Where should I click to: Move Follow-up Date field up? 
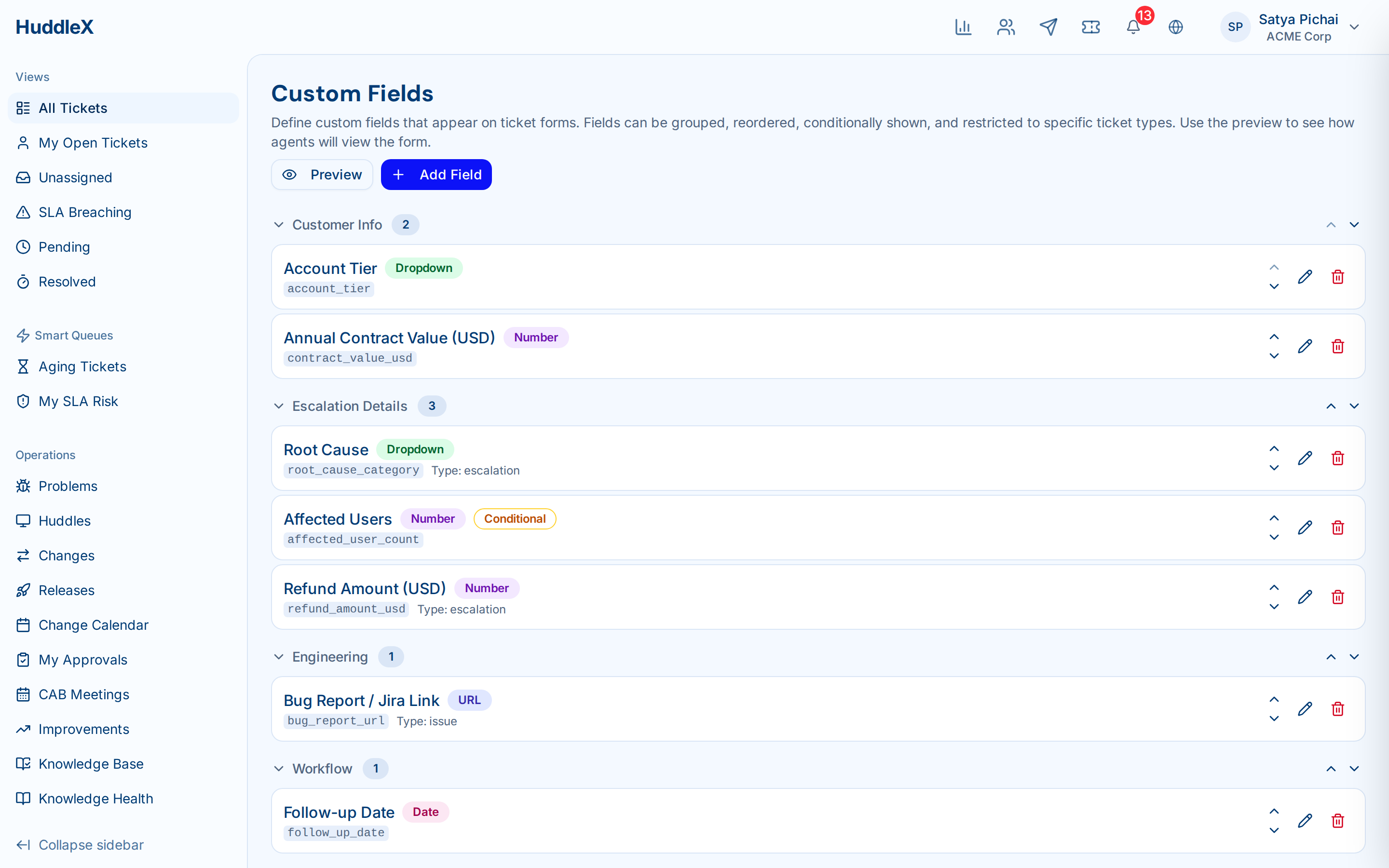1274,811
